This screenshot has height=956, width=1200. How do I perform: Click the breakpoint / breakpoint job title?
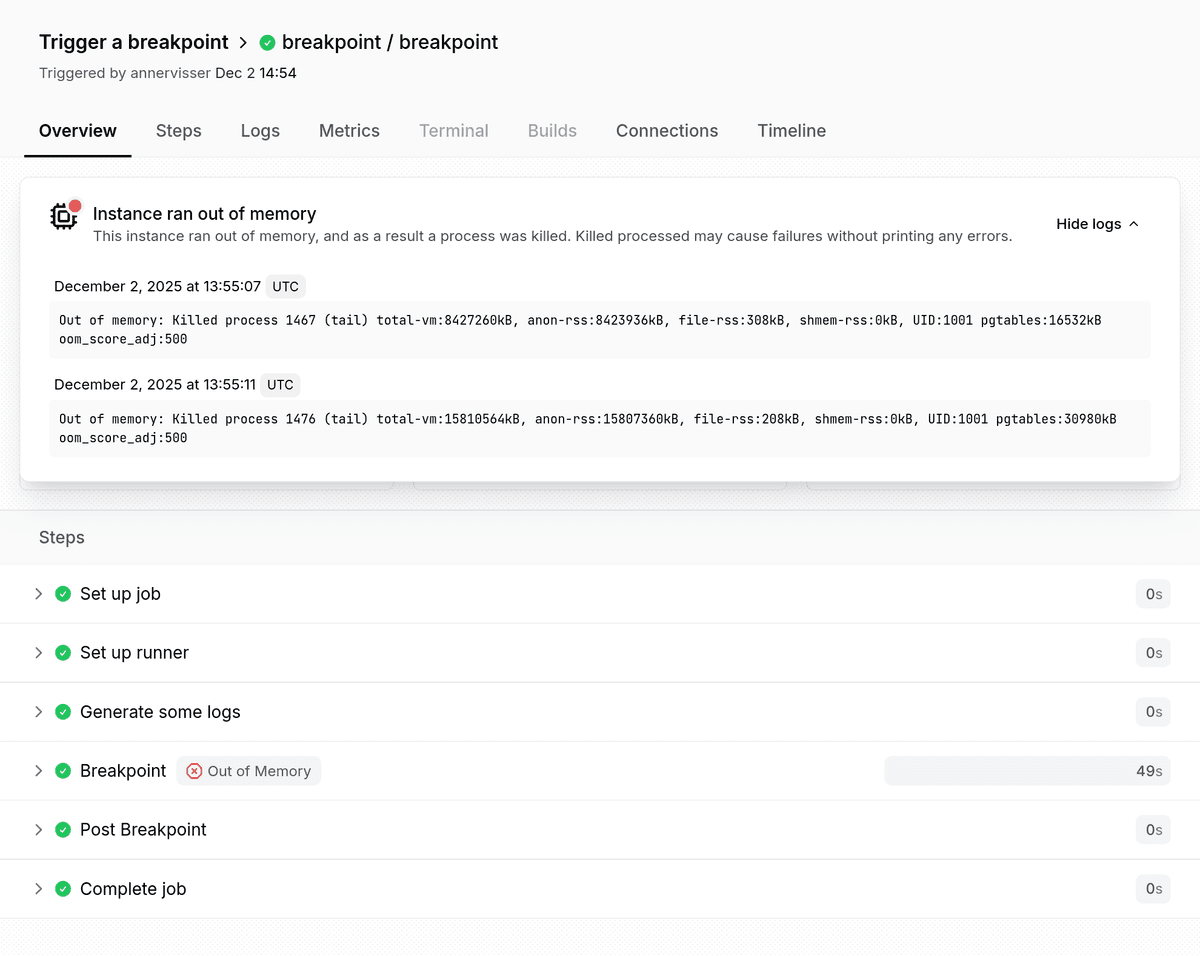click(390, 43)
